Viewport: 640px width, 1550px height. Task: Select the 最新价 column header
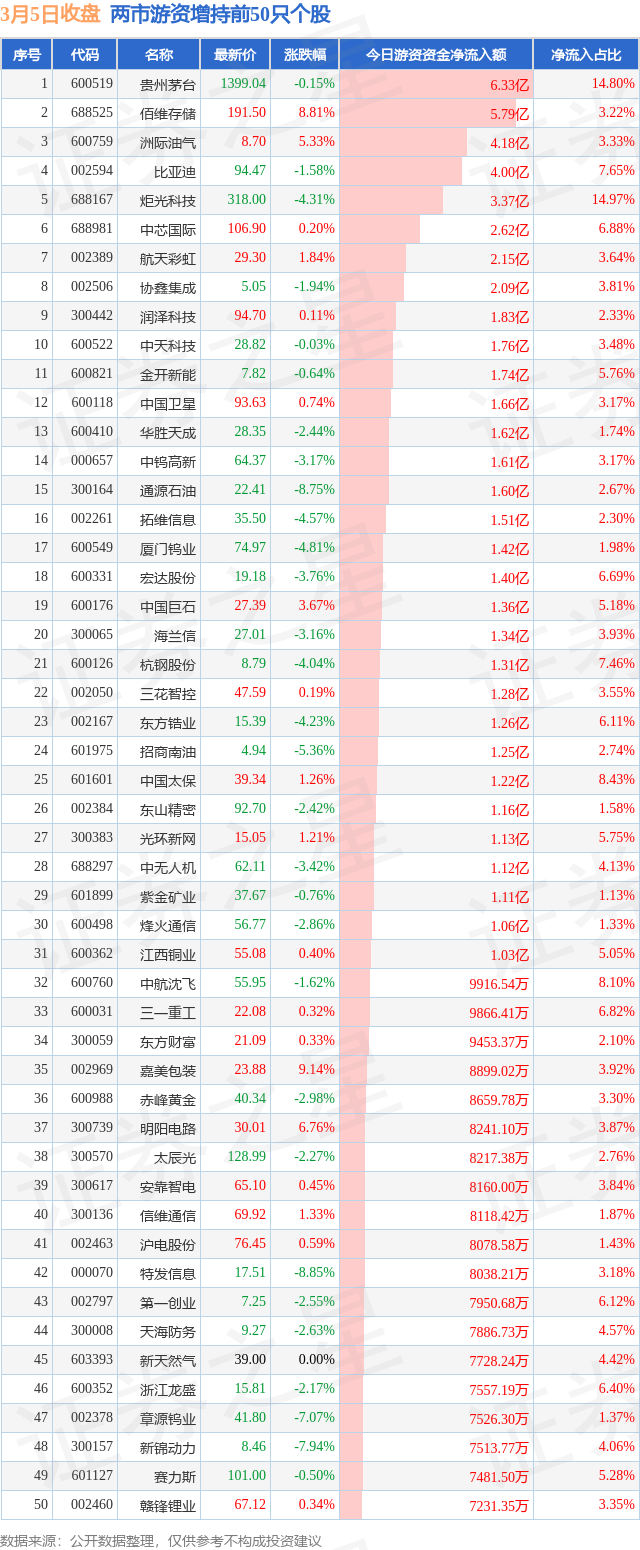[x=235, y=55]
